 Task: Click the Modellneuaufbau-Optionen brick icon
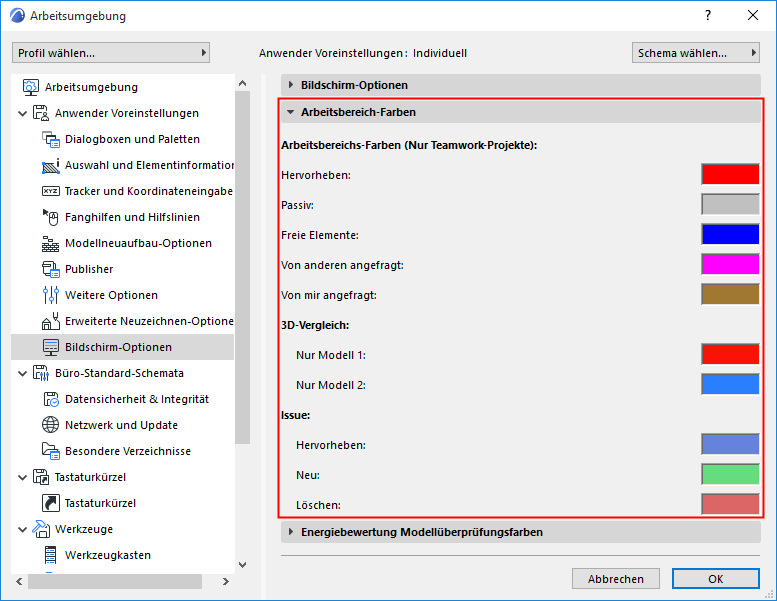[x=51, y=243]
